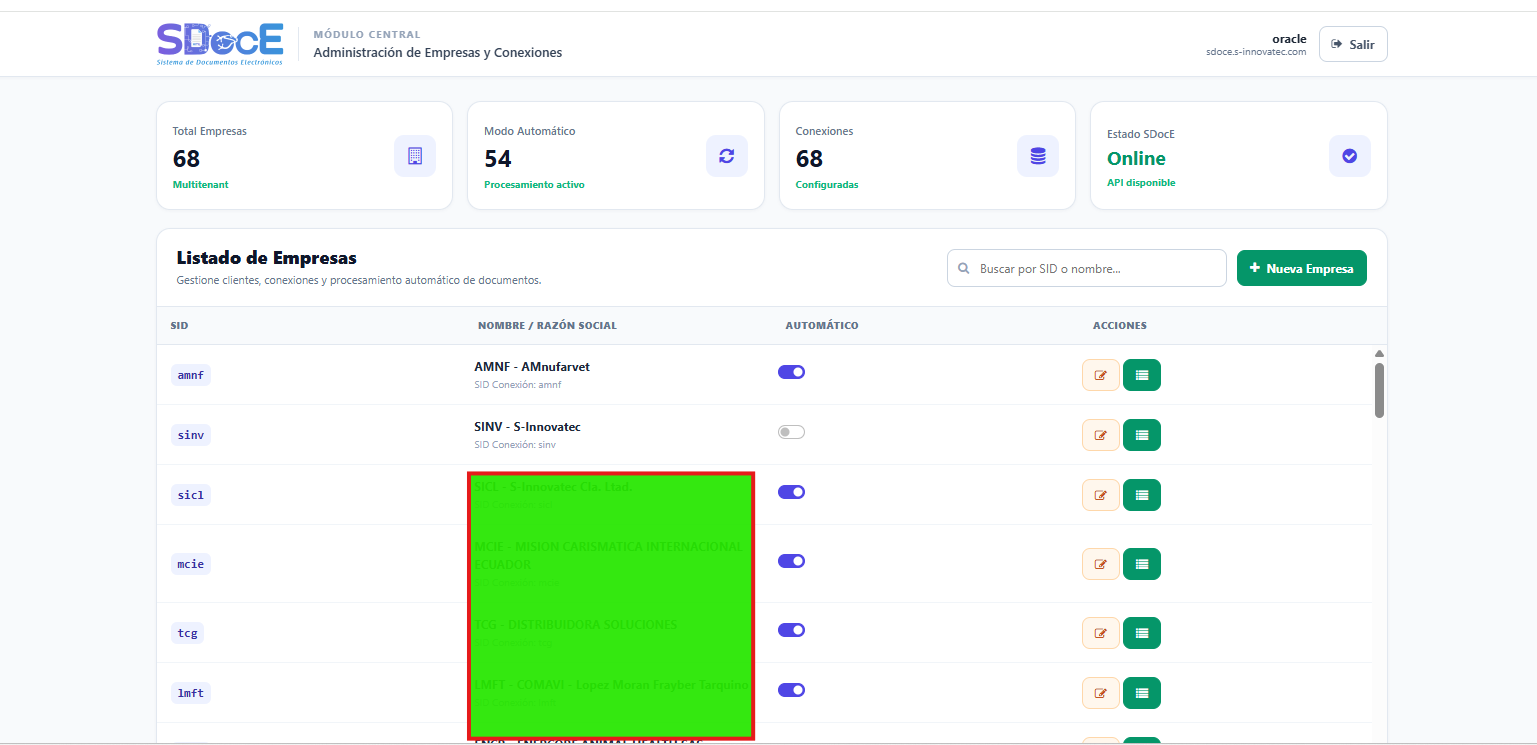This screenshot has width=1537, height=745.
Task: Open the green list button for tcg
Action: [x=1142, y=633]
